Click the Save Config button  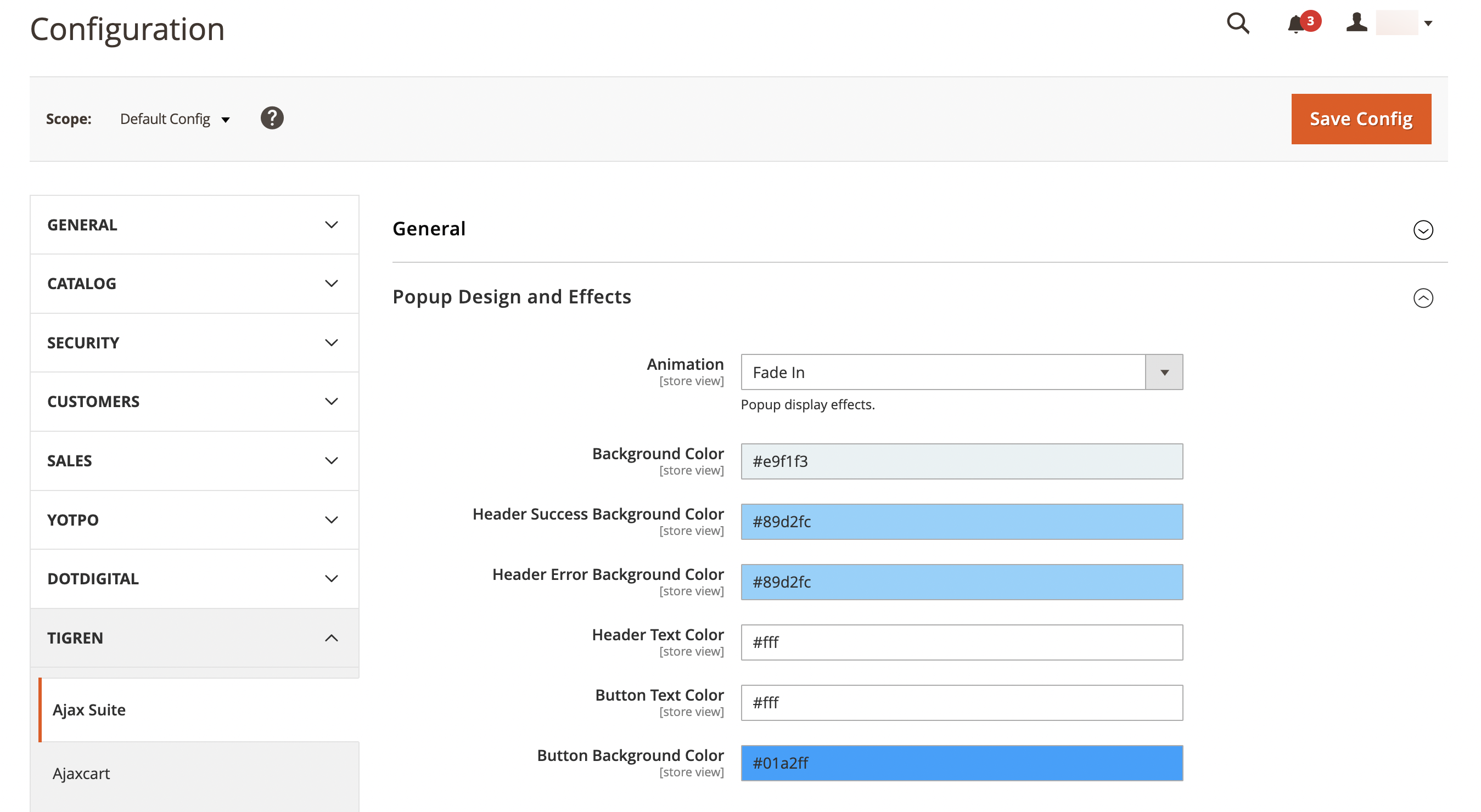[1361, 119]
